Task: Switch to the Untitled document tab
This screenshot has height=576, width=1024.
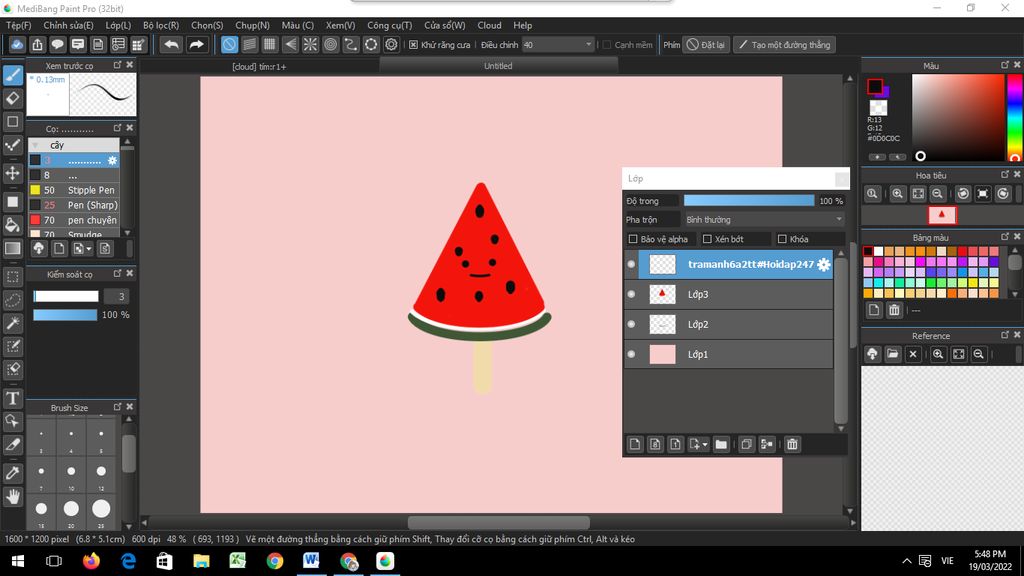Action: click(x=498, y=66)
